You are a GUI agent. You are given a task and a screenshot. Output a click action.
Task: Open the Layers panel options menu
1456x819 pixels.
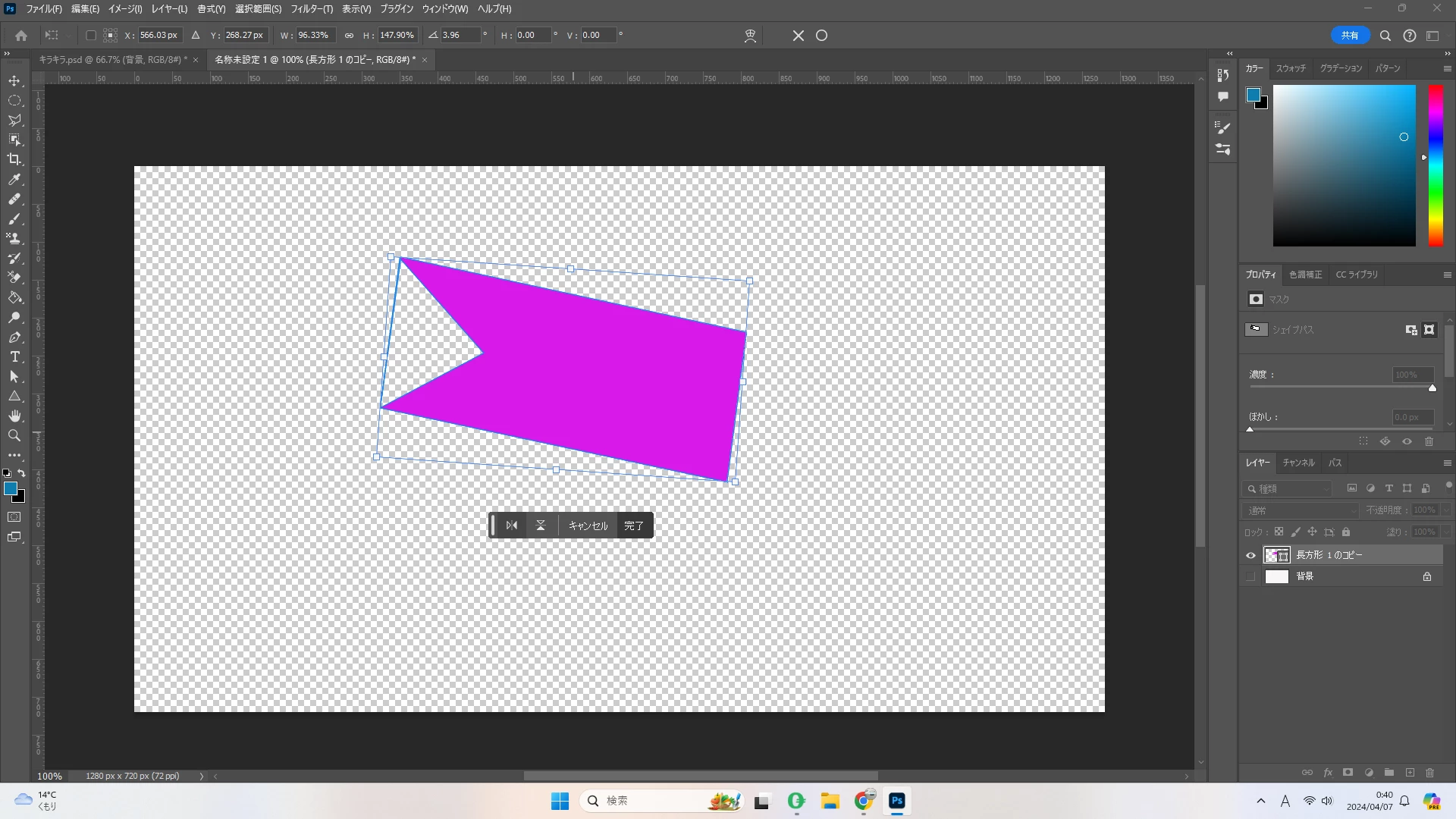pos(1447,463)
